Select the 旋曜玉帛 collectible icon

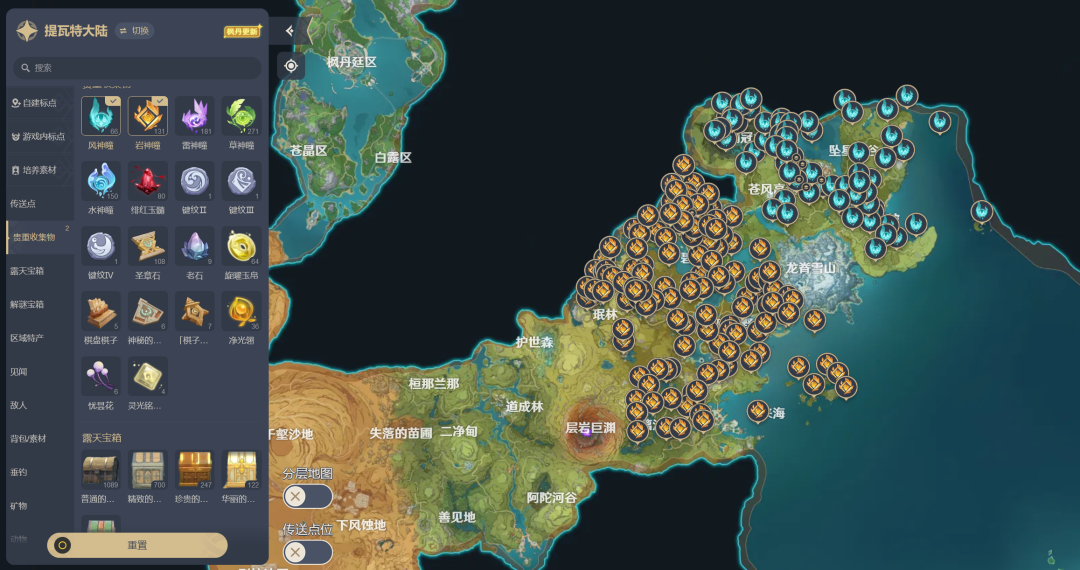coord(241,246)
